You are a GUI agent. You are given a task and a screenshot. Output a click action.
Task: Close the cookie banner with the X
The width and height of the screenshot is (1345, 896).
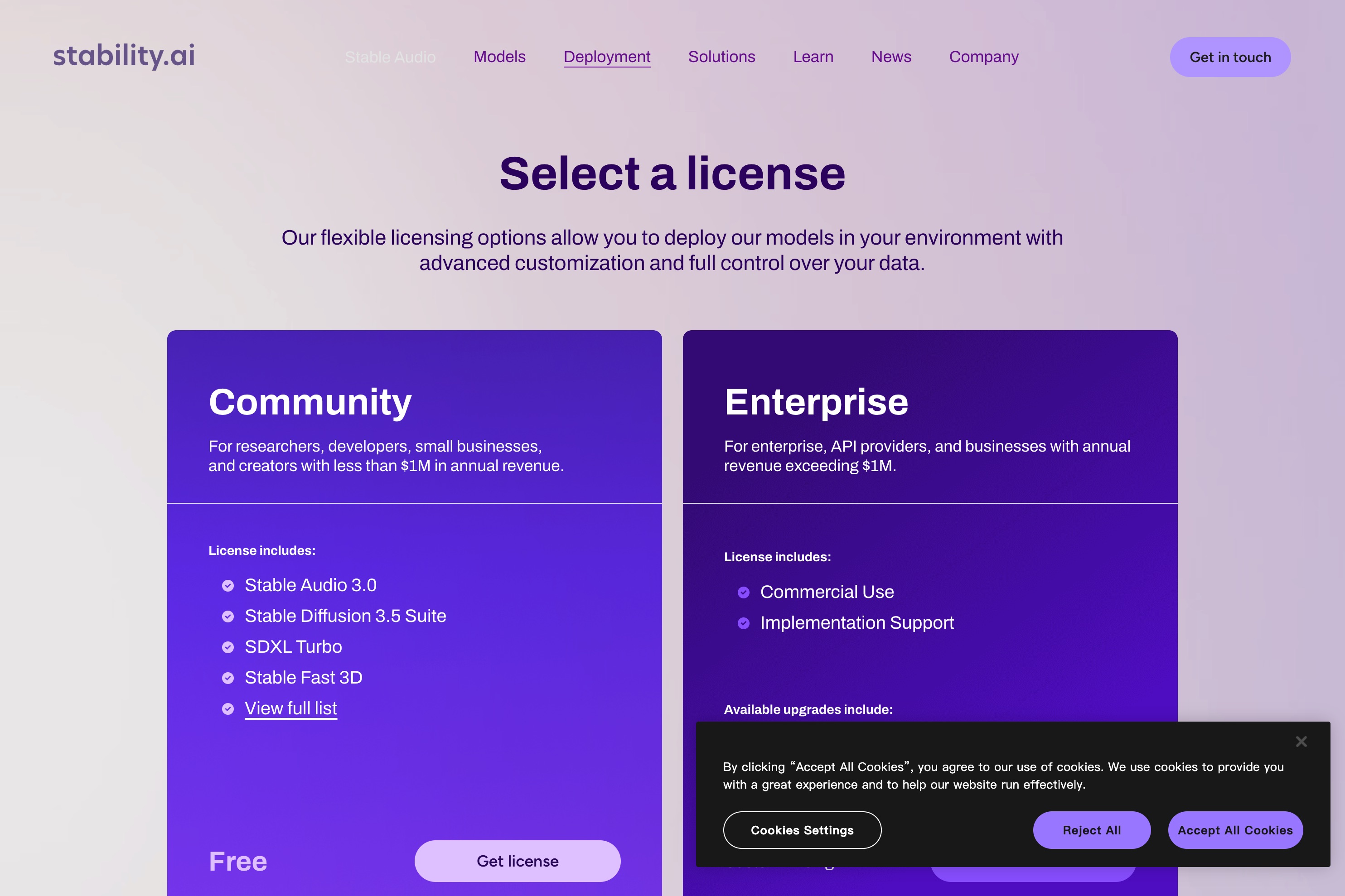[x=1301, y=741]
